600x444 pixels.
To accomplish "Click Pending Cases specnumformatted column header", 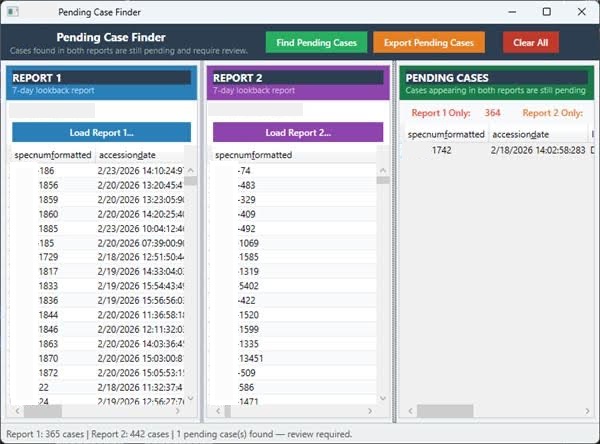I will pos(446,134).
